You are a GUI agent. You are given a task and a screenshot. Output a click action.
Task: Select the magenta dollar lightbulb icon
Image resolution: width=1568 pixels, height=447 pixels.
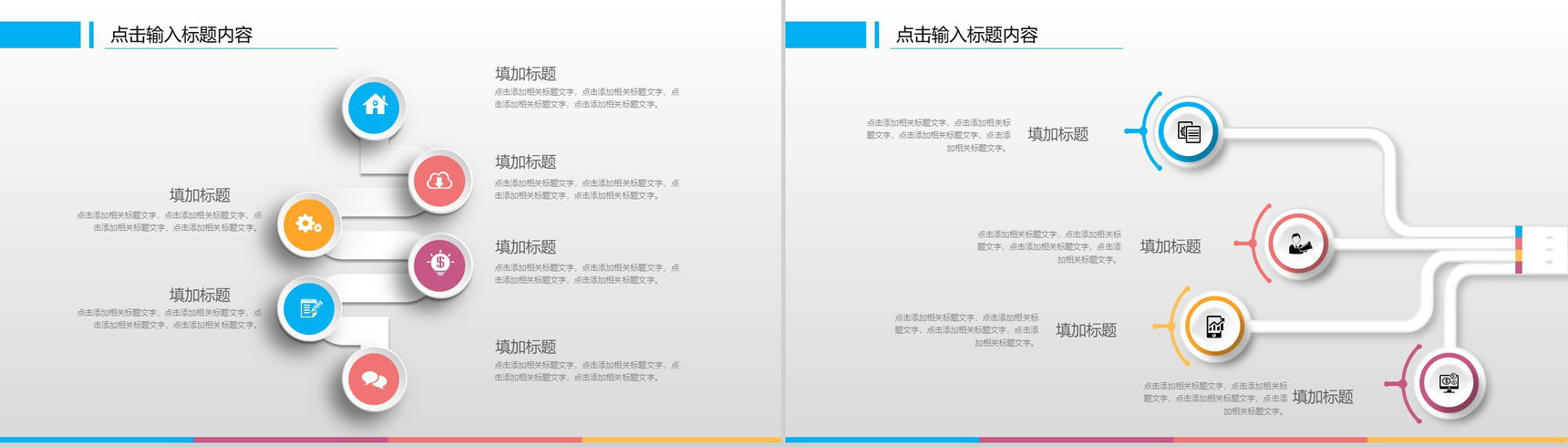439,265
